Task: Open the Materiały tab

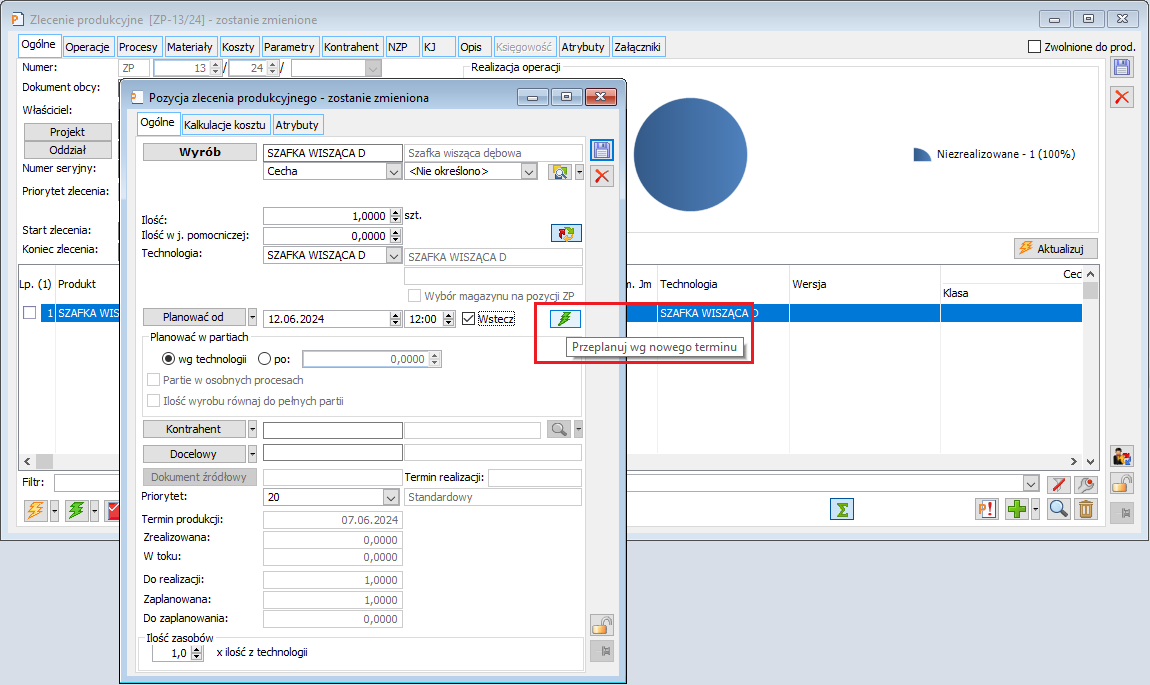Action: [x=189, y=47]
